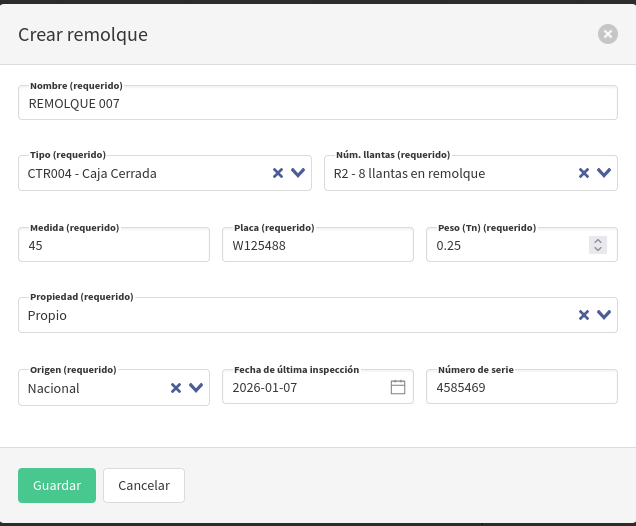Click the R2 - 8 llantas en remolque text
The image size is (636, 526).
(x=409, y=174)
